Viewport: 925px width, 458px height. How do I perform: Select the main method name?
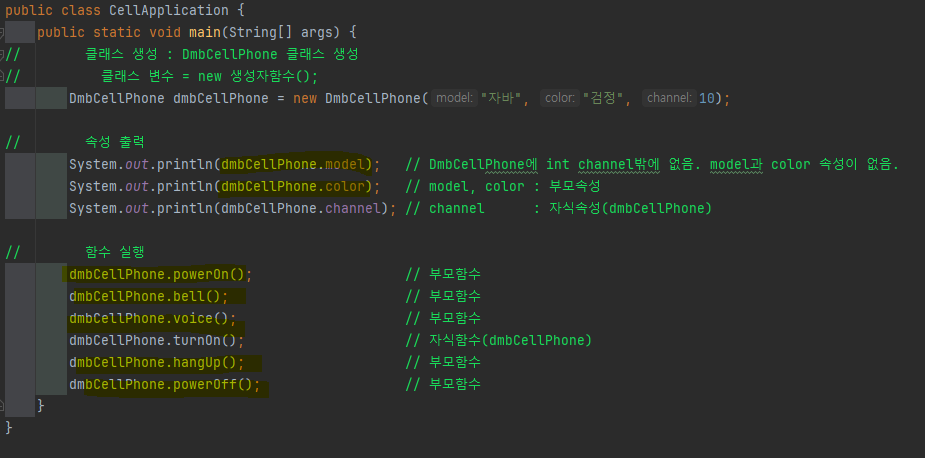[205, 32]
